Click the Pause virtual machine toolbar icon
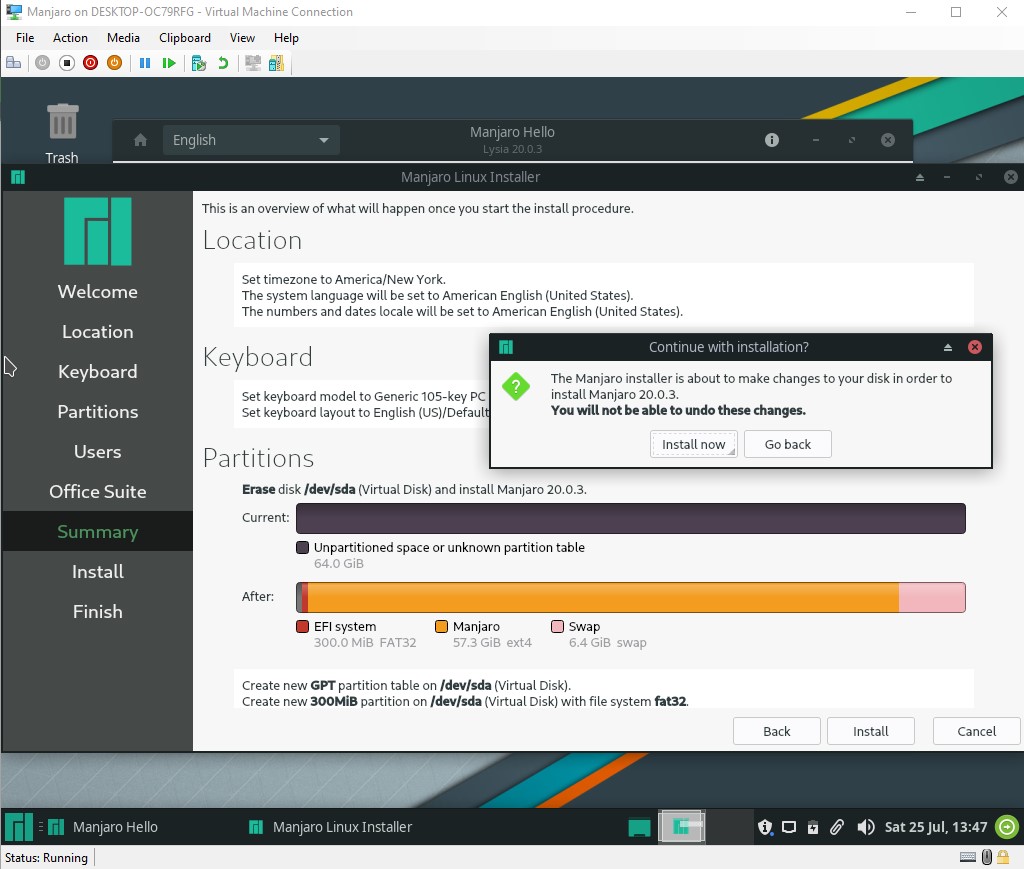The width and height of the screenshot is (1024, 869). click(x=145, y=63)
